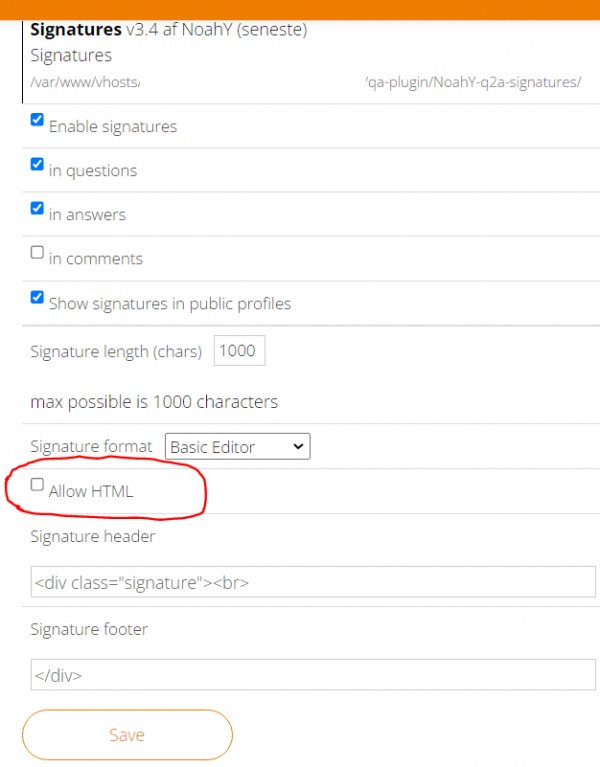This screenshot has width=600, height=767.
Task: Open the Signature format dropdown
Action: [x=237, y=447]
